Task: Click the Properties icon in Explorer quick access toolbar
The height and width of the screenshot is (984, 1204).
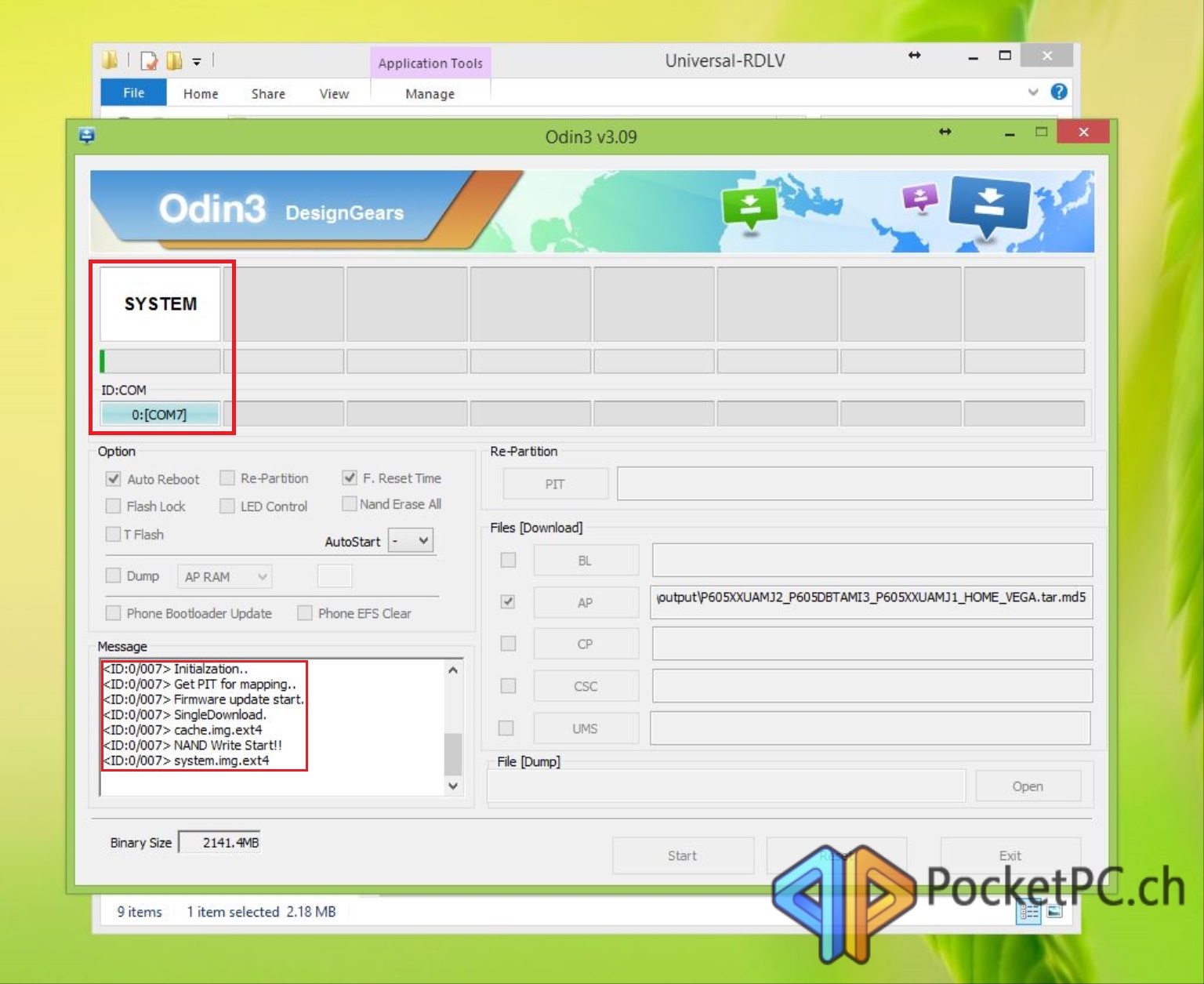Action: pos(149,60)
